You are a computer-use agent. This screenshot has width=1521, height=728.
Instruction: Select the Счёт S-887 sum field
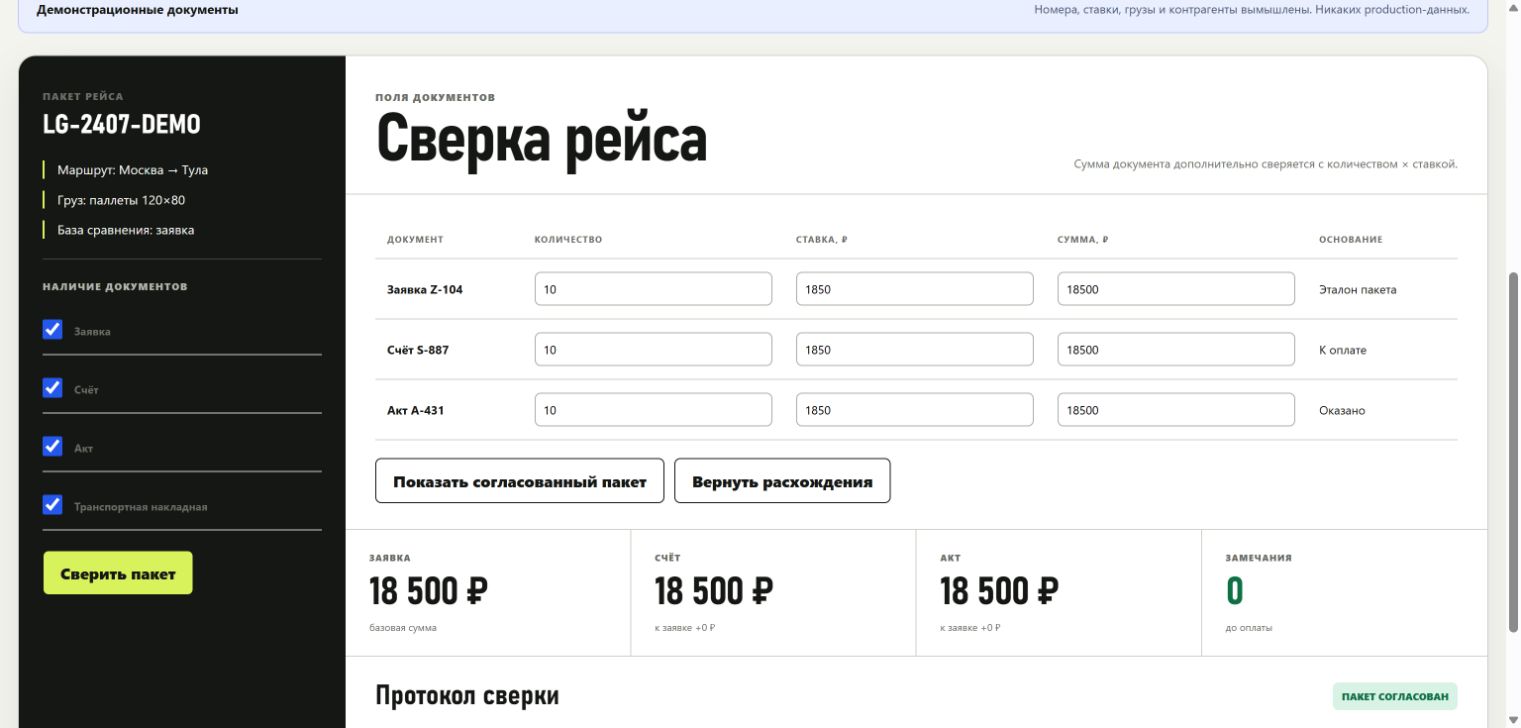1176,350
